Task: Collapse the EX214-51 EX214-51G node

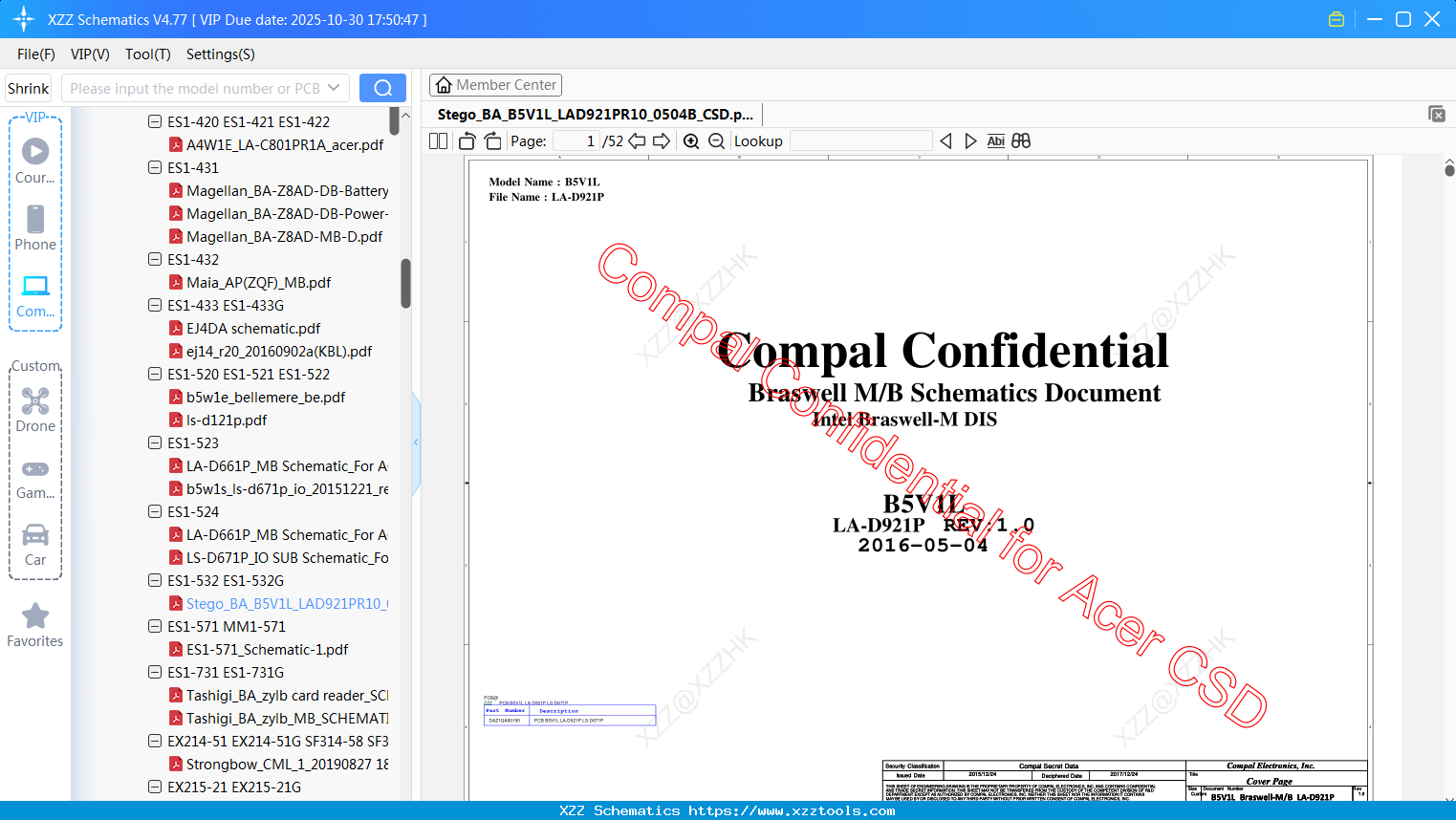Action: [155, 741]
